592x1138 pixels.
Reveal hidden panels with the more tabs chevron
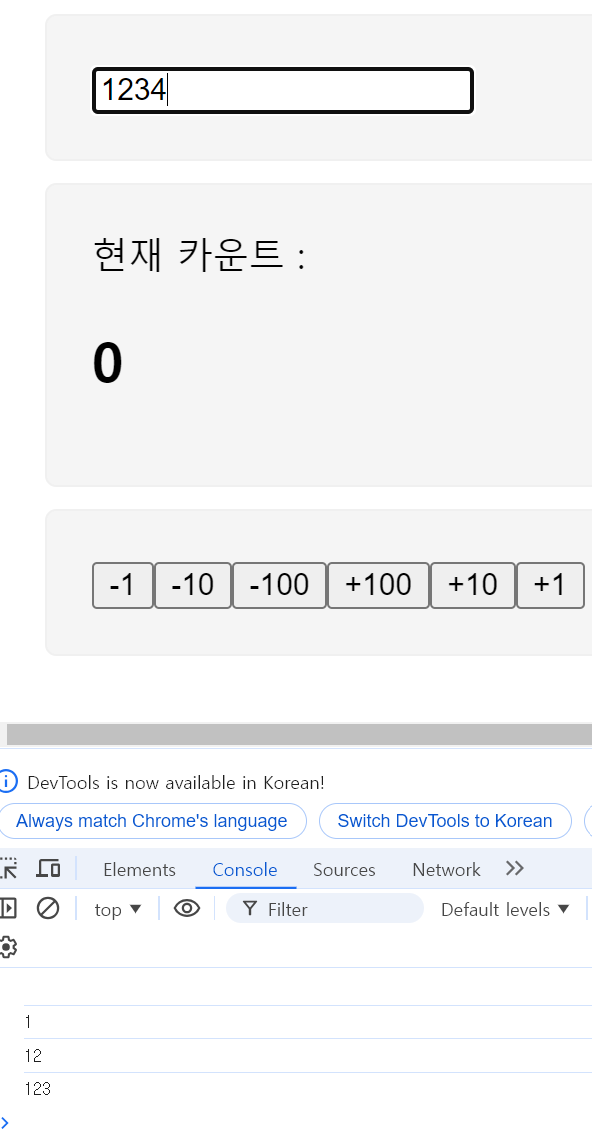pyautogui.click(x=514, y=868)
